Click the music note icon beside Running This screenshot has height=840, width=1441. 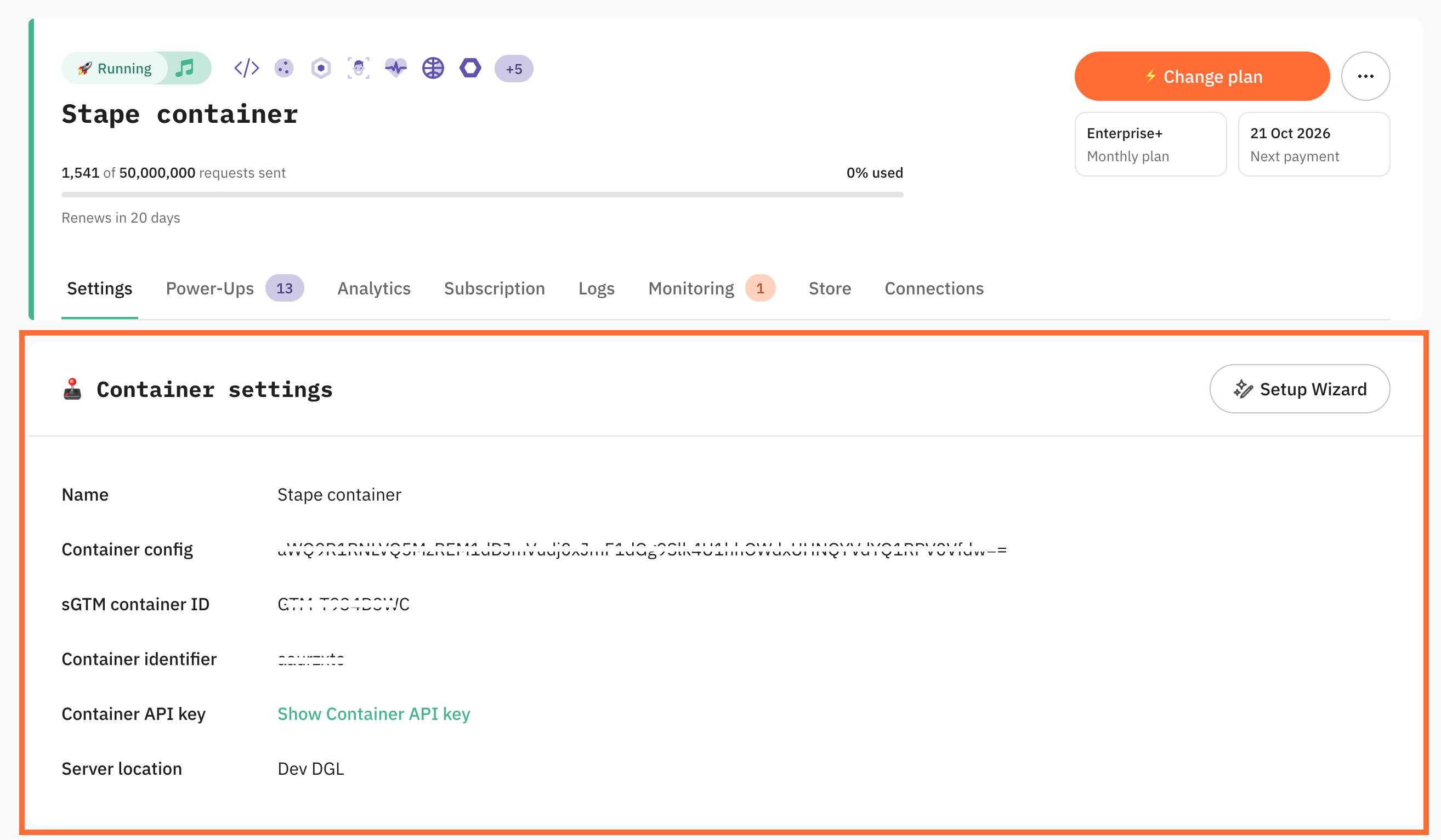click(185, 68)
